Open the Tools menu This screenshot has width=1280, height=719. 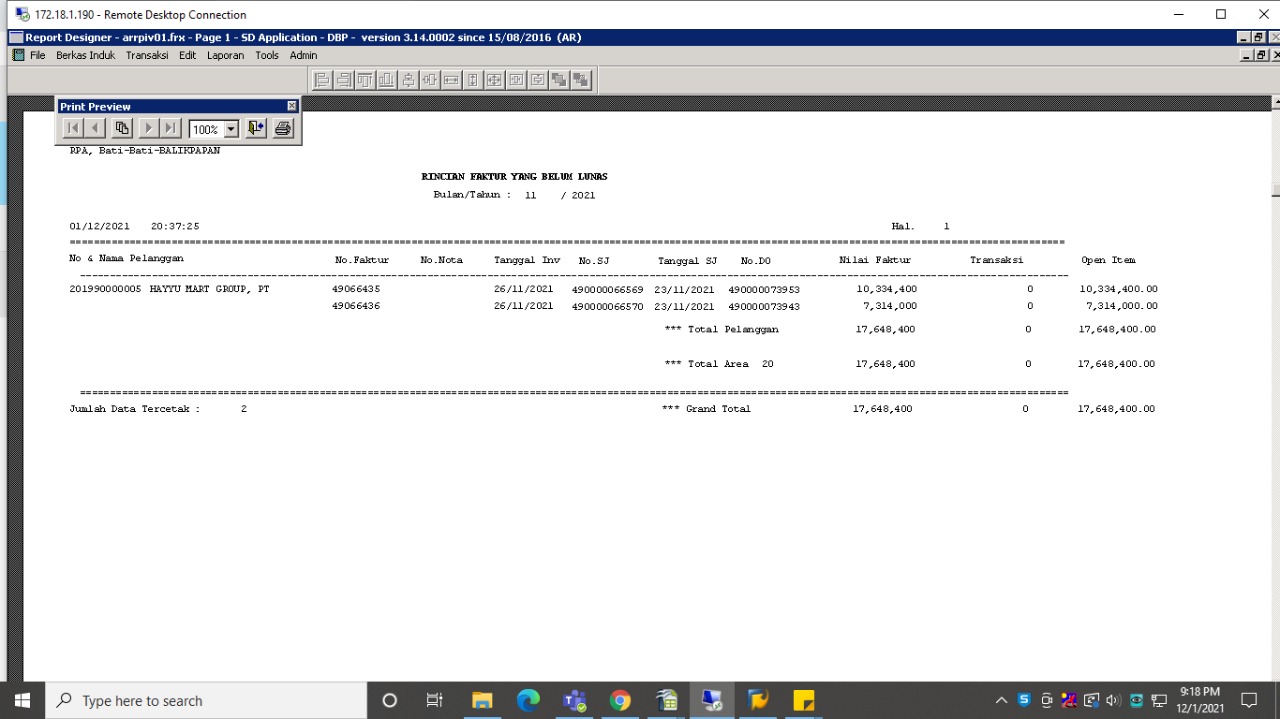coord(266,55)
